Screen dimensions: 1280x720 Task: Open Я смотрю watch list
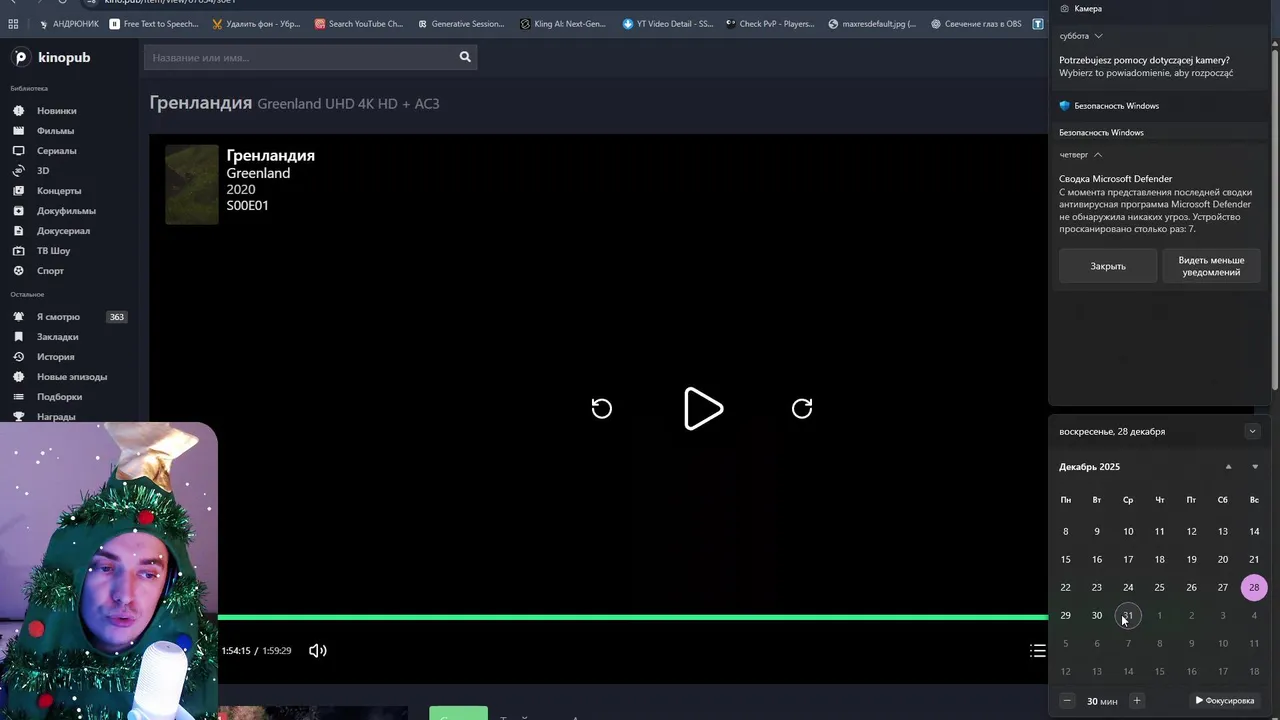click(x=58, y=317)
